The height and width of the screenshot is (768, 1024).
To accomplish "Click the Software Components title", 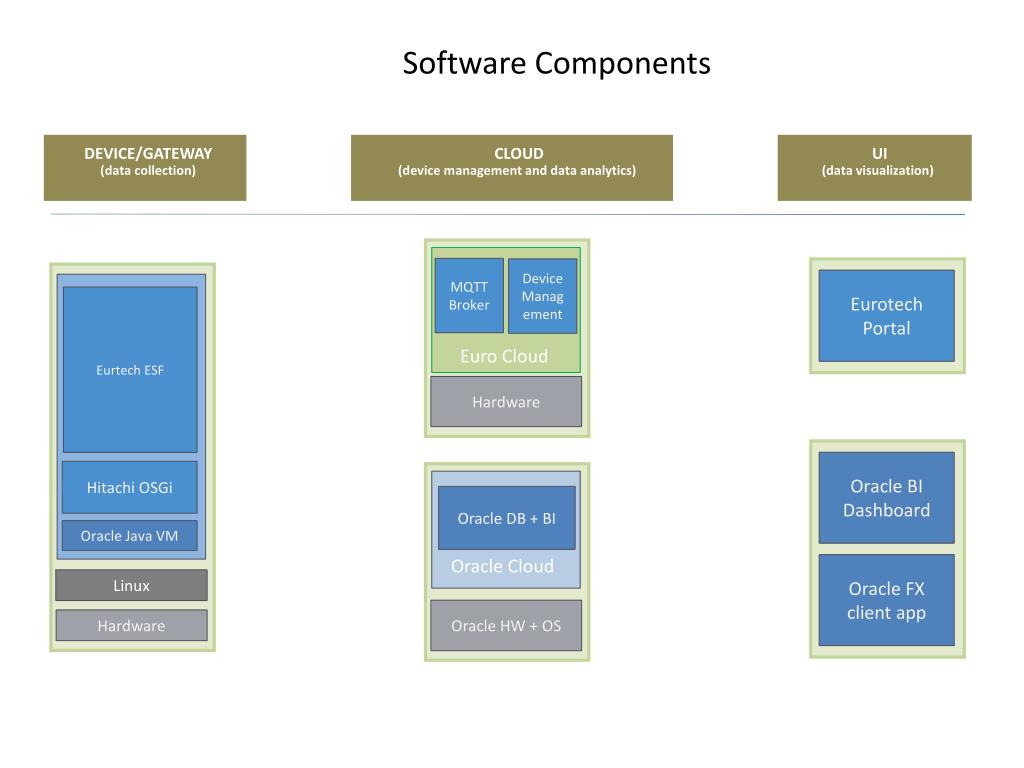I will click(556, 63).
